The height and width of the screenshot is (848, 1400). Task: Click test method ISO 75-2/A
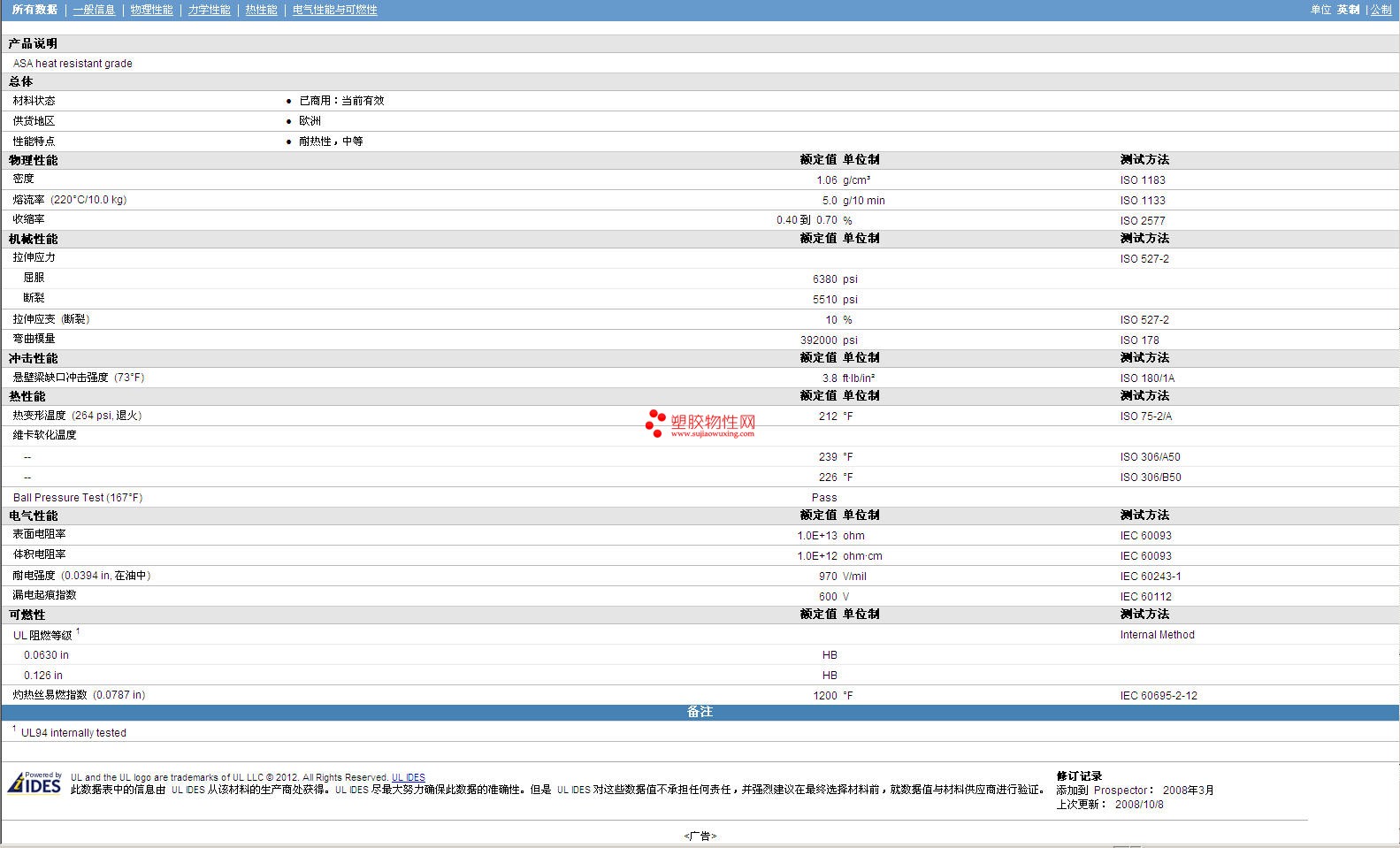[1146, 416]
